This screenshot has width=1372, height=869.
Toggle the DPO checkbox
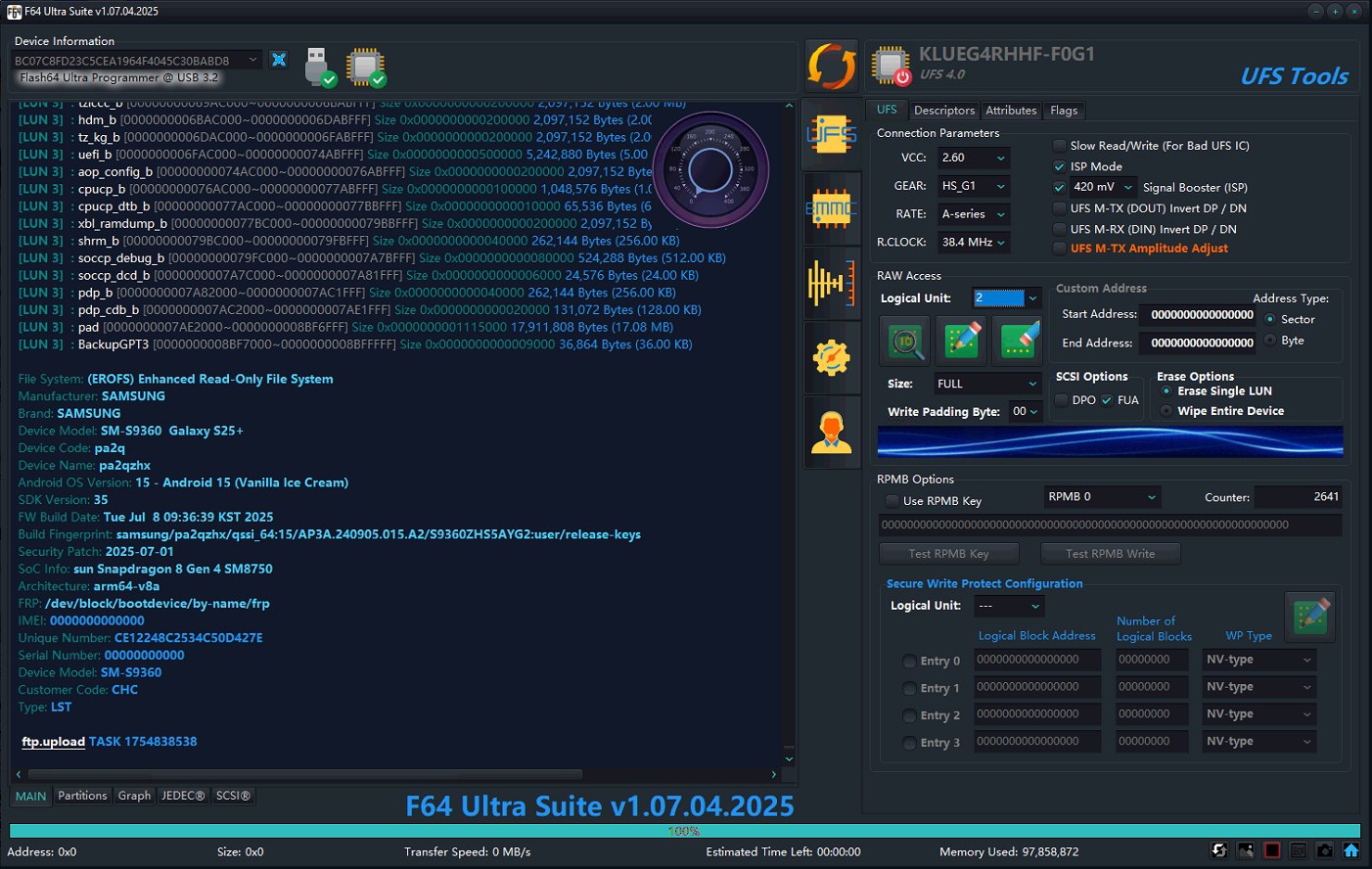click(x=1062, y=400)
